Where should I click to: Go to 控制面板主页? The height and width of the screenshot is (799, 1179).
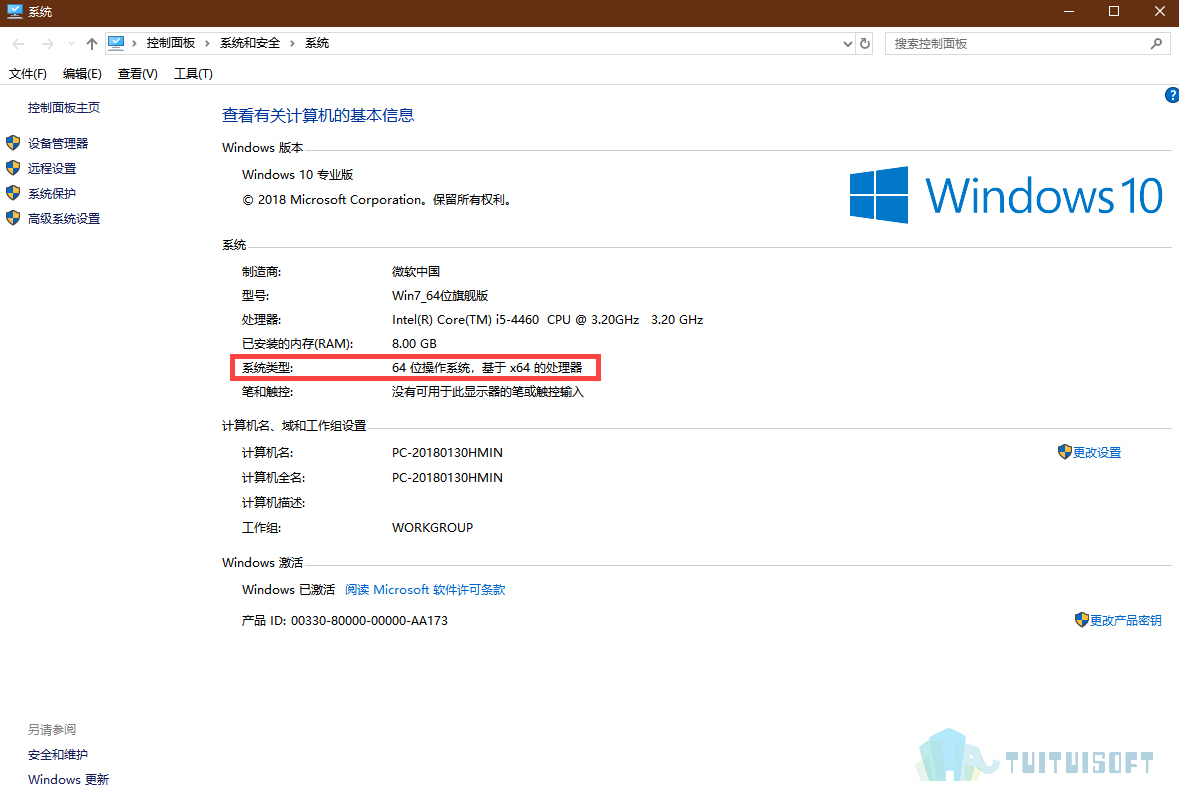click(x=64, y=107)
